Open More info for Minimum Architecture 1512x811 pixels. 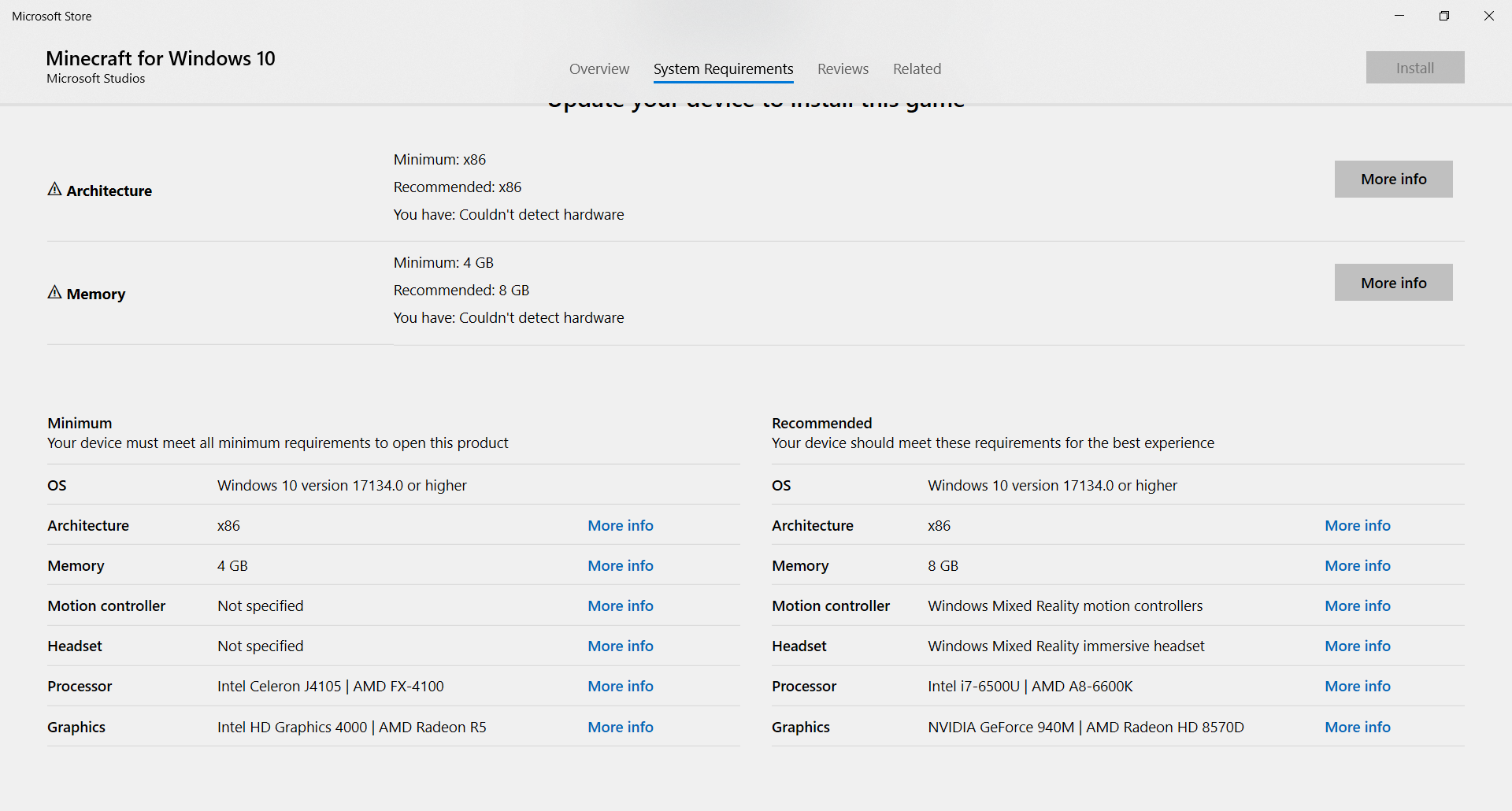(x=621, y=525)
